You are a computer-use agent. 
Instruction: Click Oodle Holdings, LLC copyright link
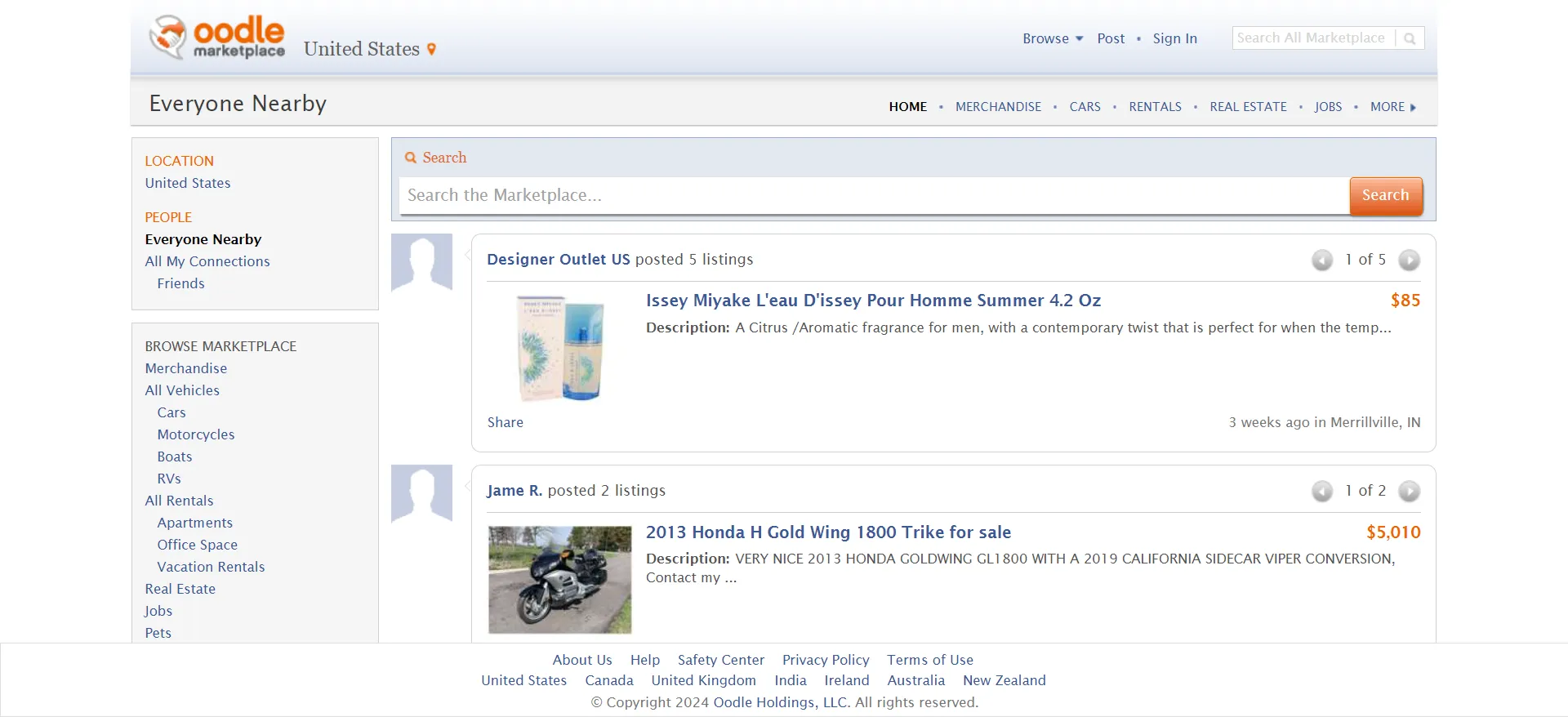[x=782, y=703]
